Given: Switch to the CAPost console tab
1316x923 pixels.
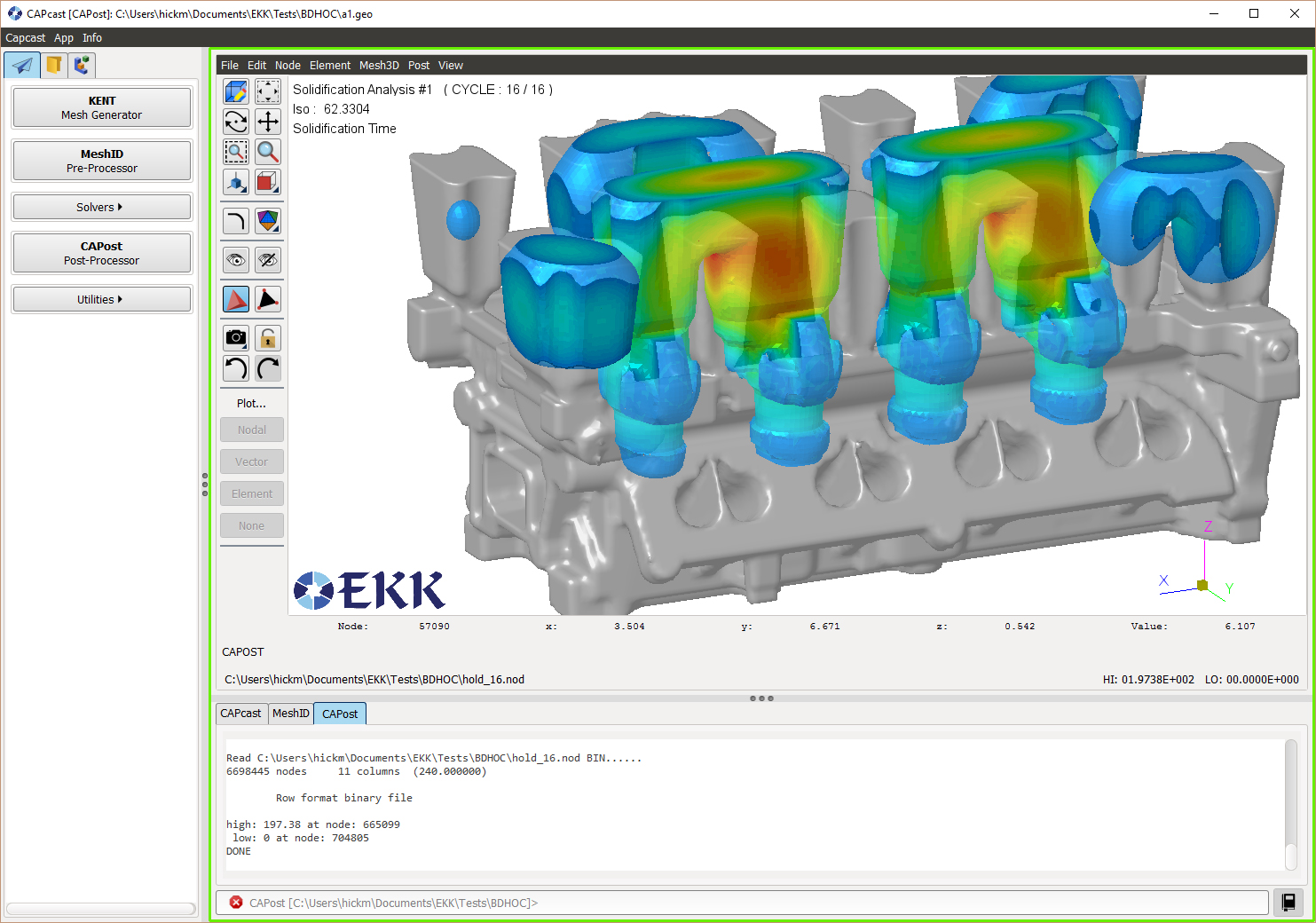Looking at the screenshot, I should [x=340, y=714].
